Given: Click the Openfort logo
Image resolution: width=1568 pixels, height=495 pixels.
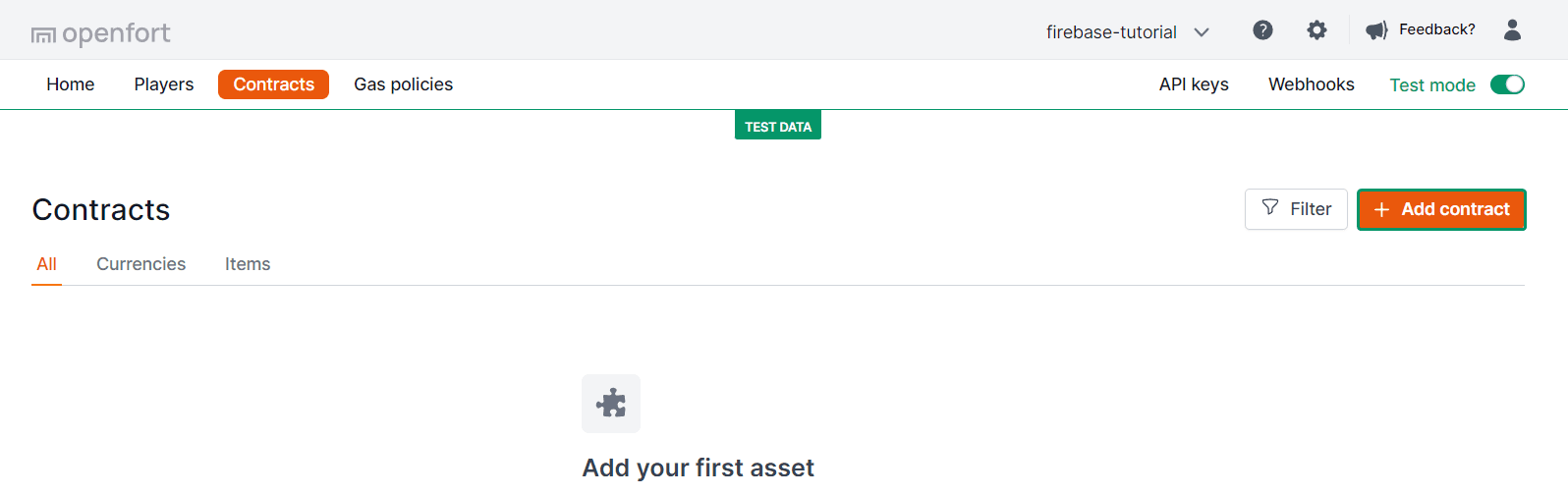Looking at the screenshot, I should click(100, 34).
